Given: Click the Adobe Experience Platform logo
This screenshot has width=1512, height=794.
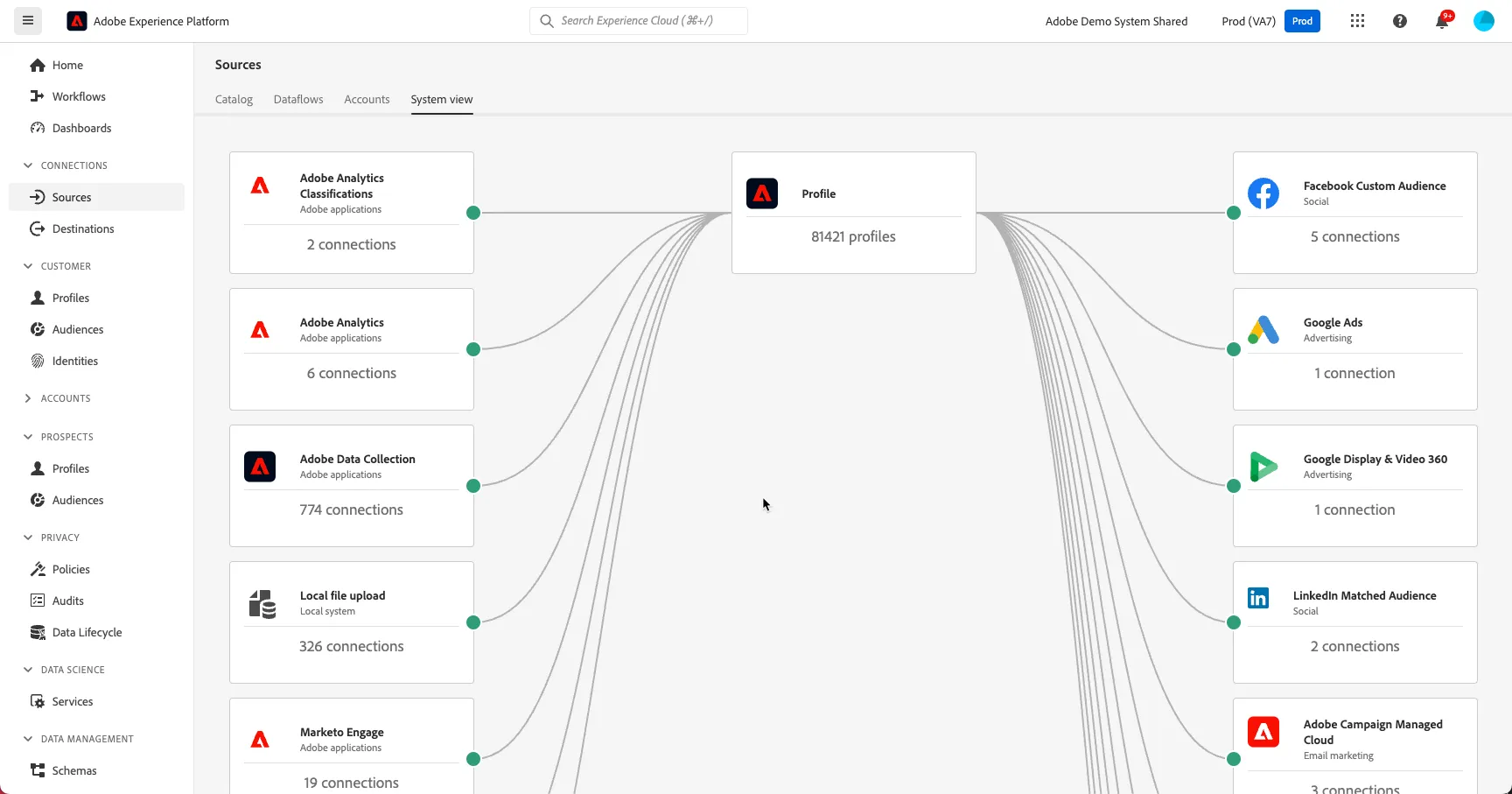Looking at the screenshot, I should (77, 21).
